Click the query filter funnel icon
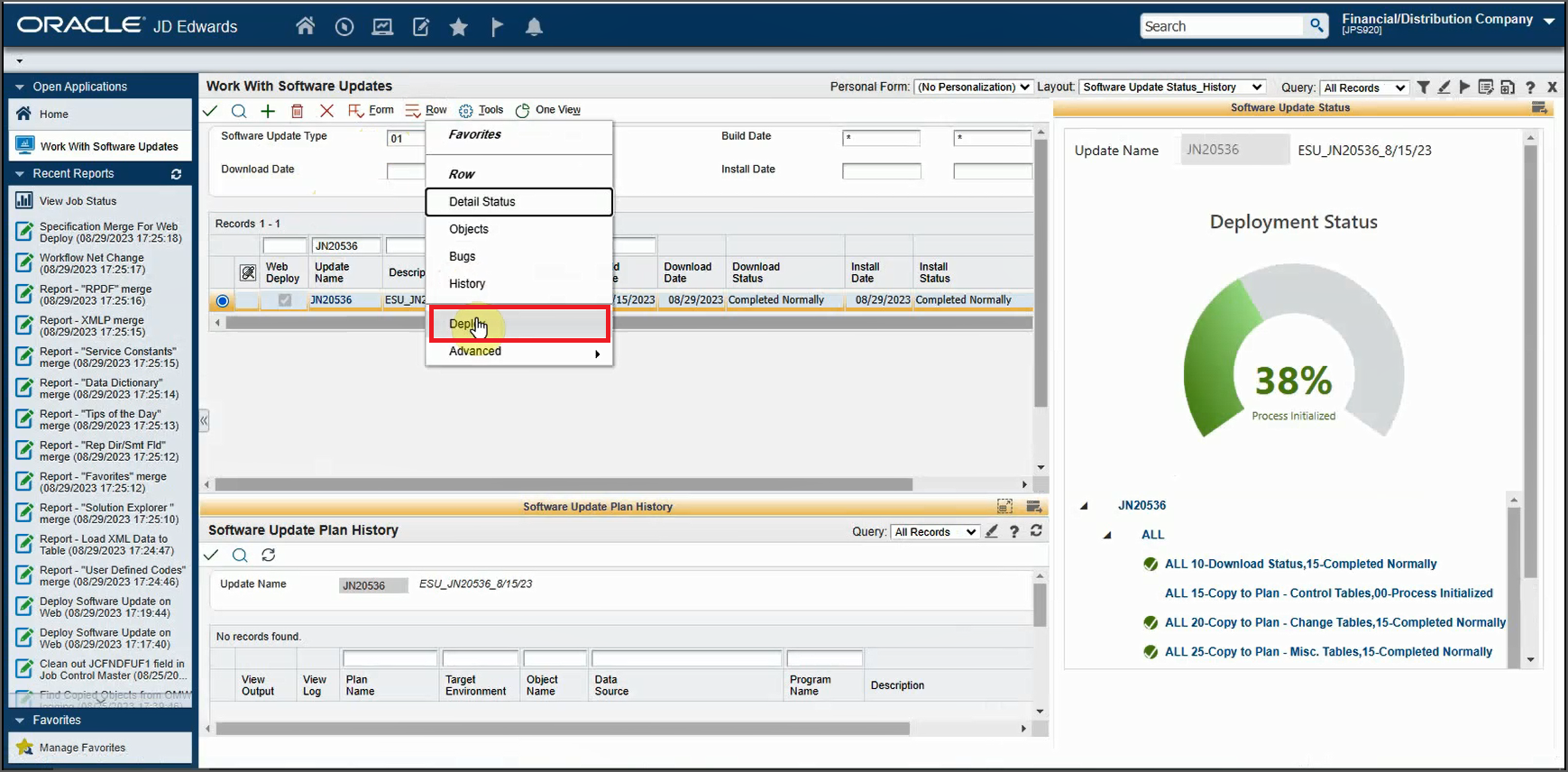 coord(1423,87)
